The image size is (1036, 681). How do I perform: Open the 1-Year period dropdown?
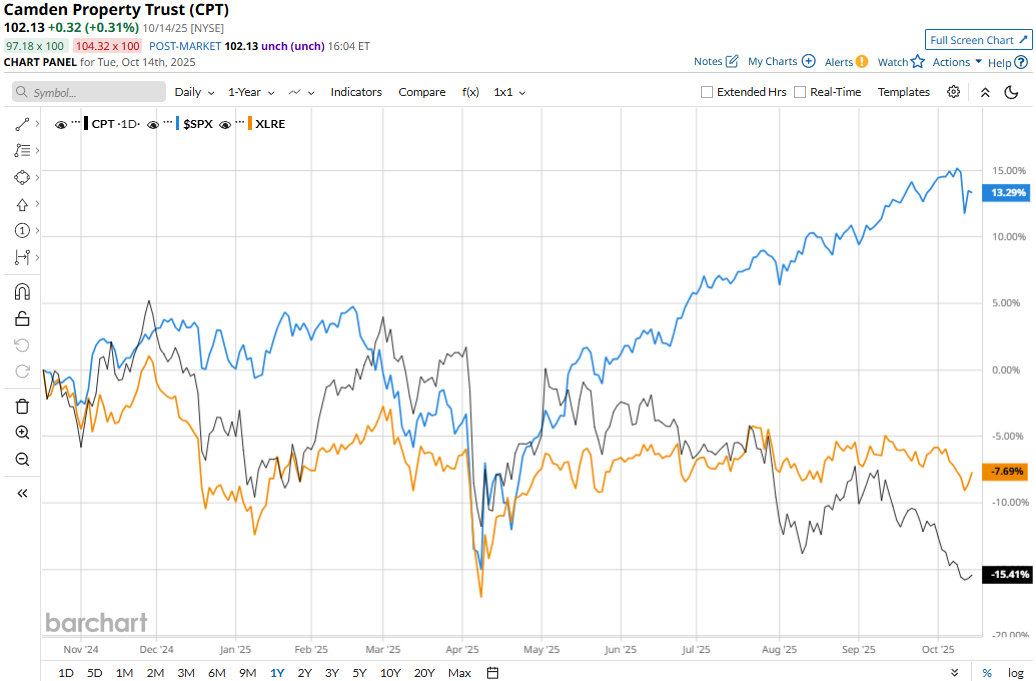251,92
